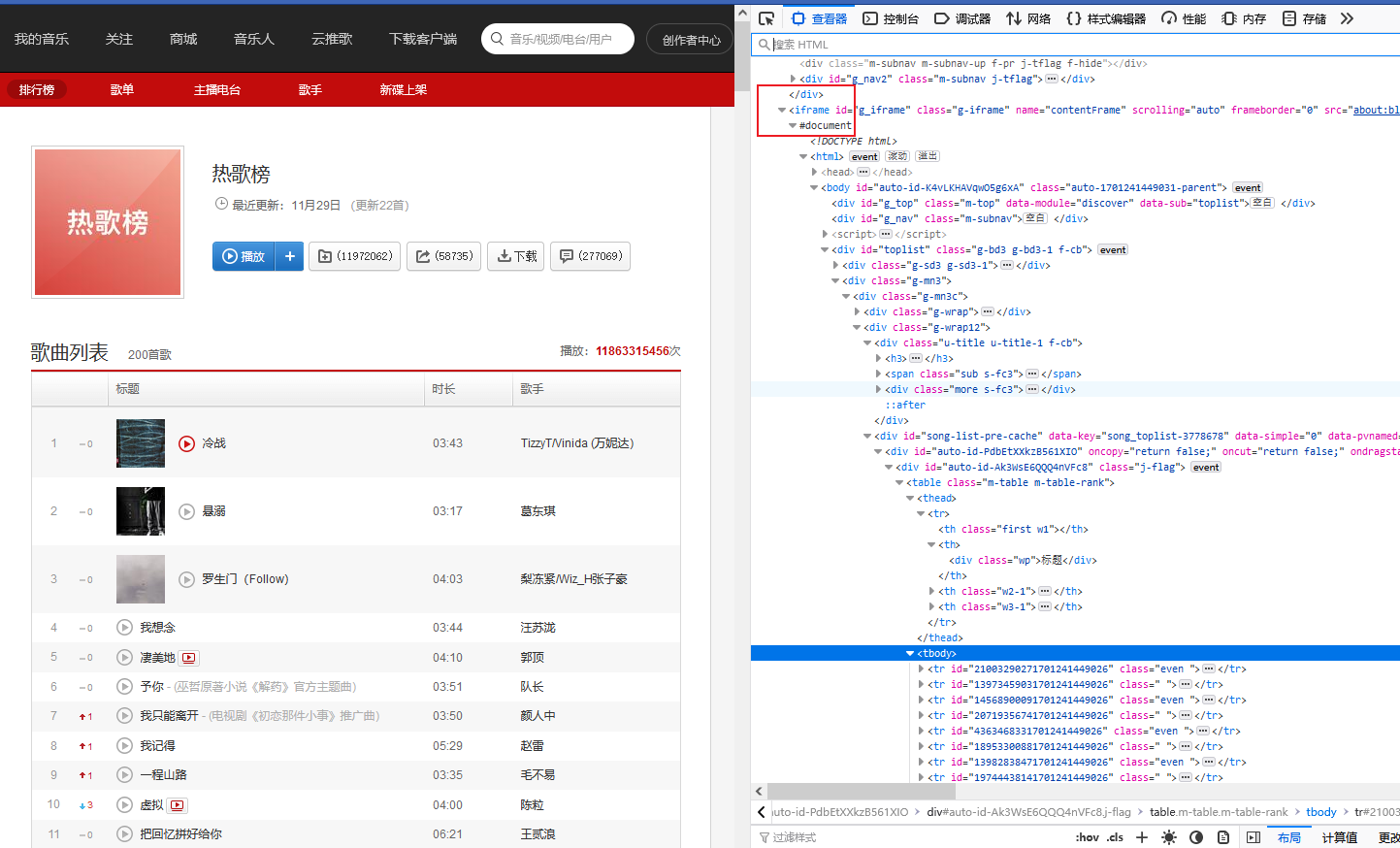Collapse the #document node
Image resolution: width=1400 pixels, height=848 pixels.
pyautogui.click(x=793, y=125)
